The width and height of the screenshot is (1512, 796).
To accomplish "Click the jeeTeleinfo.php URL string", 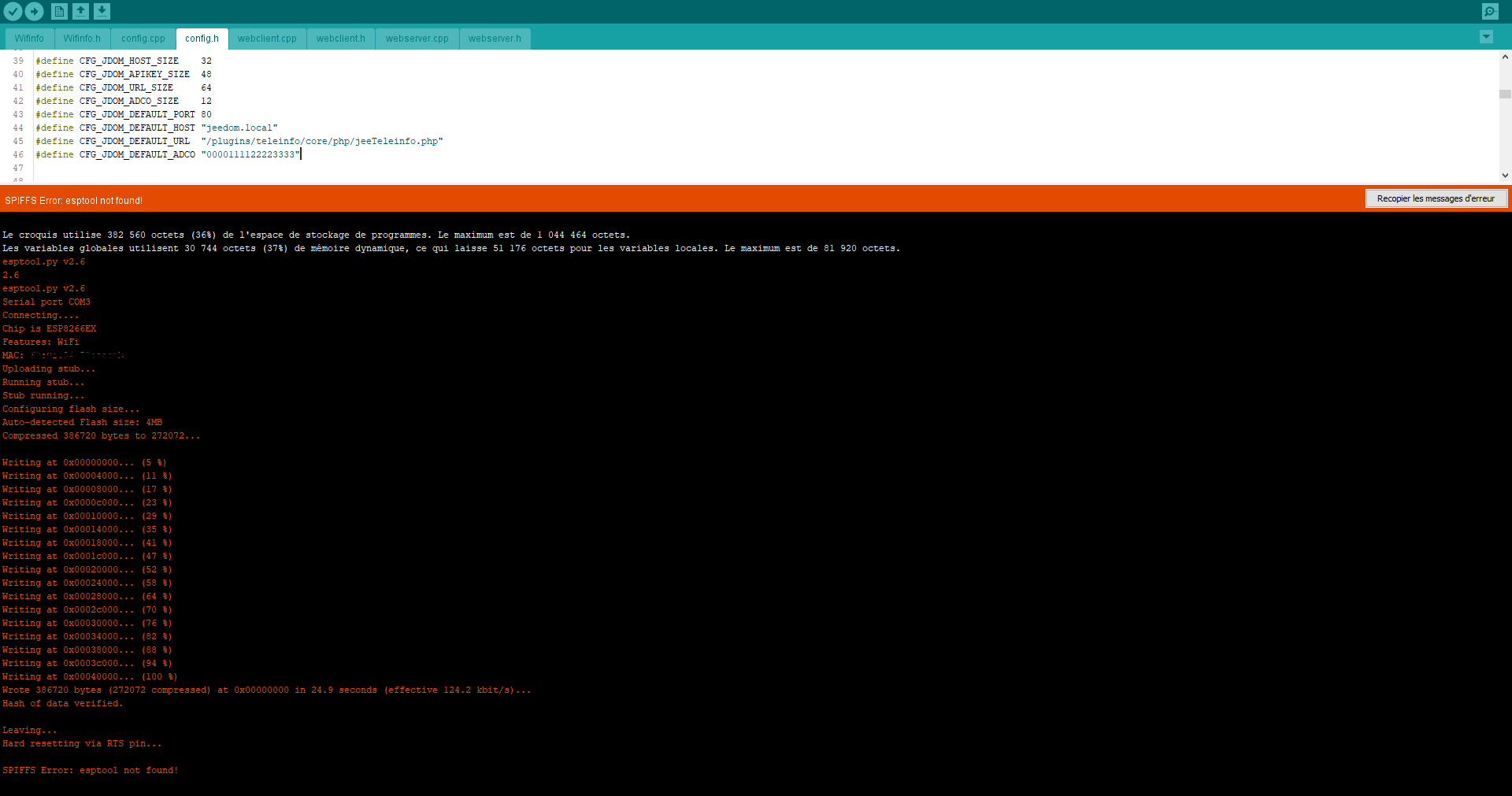I will point(322,141).
